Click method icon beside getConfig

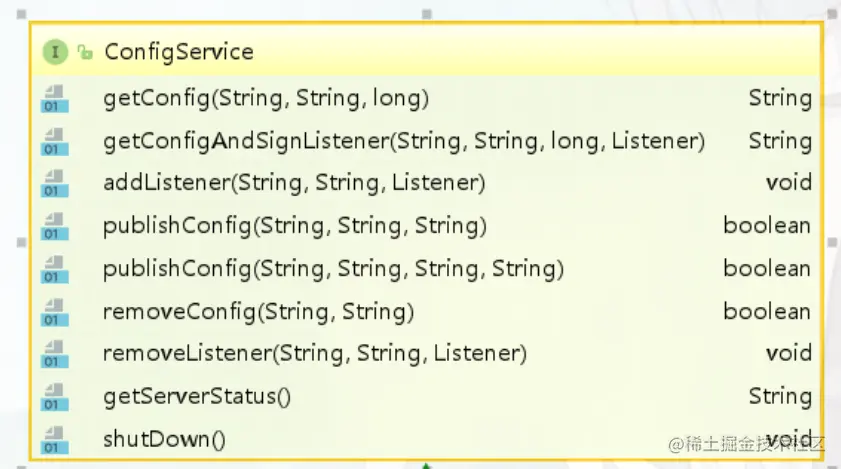(x=55, y=98)
